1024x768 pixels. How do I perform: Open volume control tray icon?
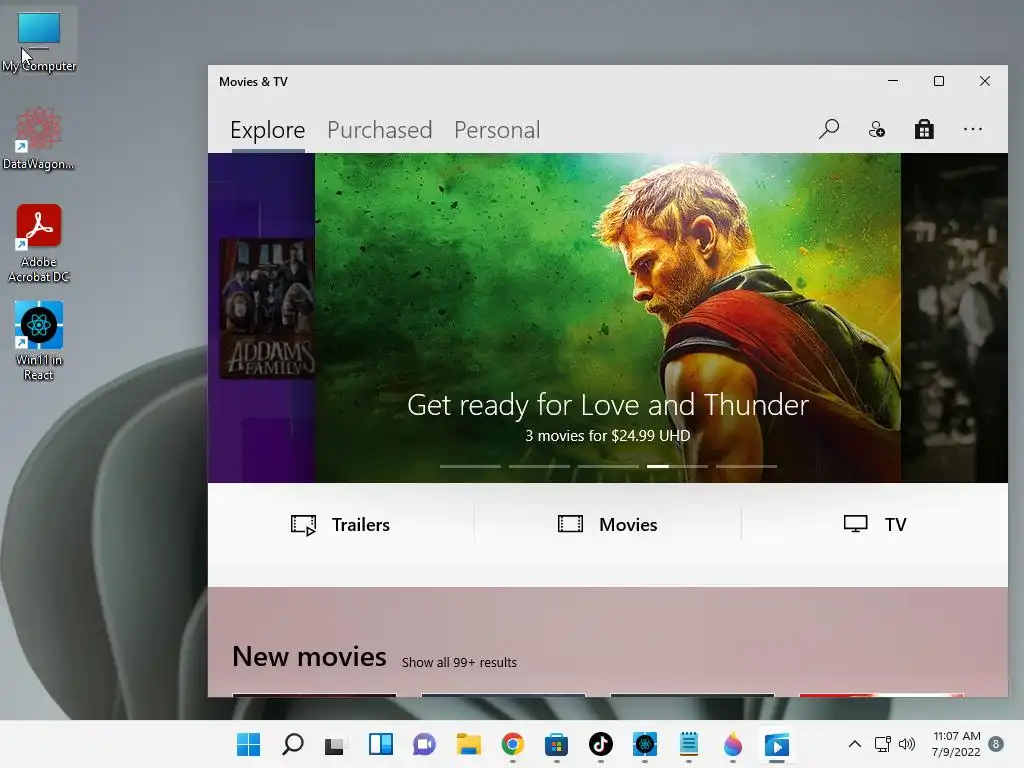click(x=906, y=744)
